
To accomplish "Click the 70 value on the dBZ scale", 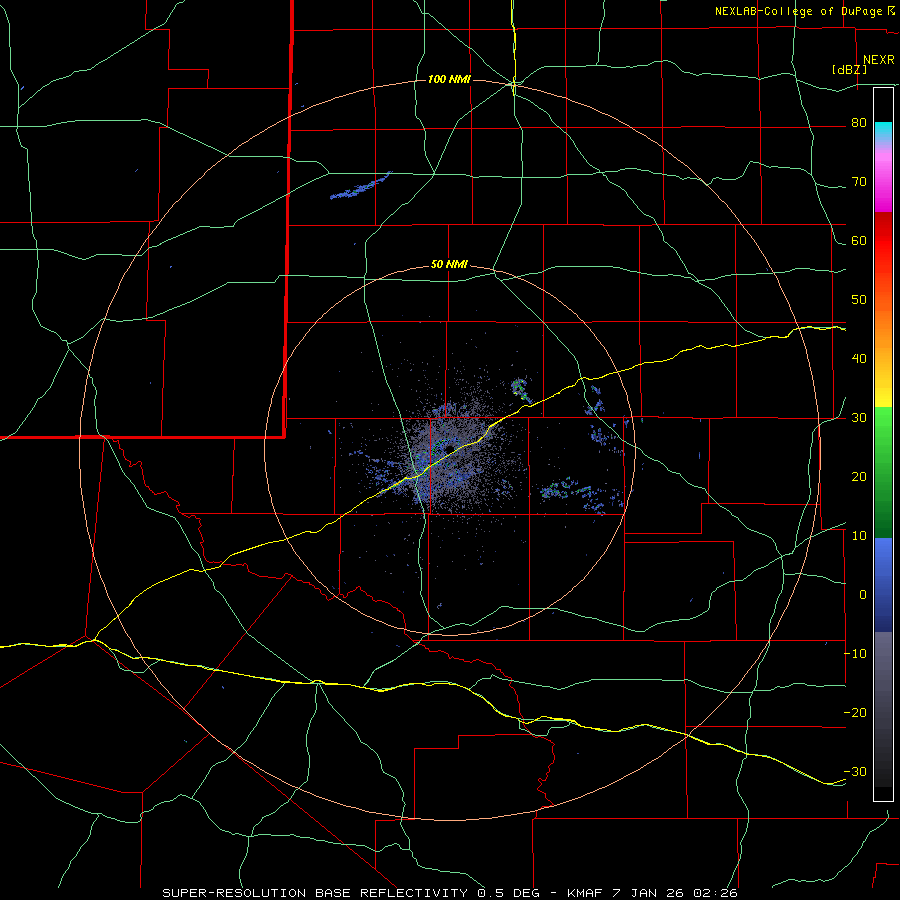I will pos(859,182).
